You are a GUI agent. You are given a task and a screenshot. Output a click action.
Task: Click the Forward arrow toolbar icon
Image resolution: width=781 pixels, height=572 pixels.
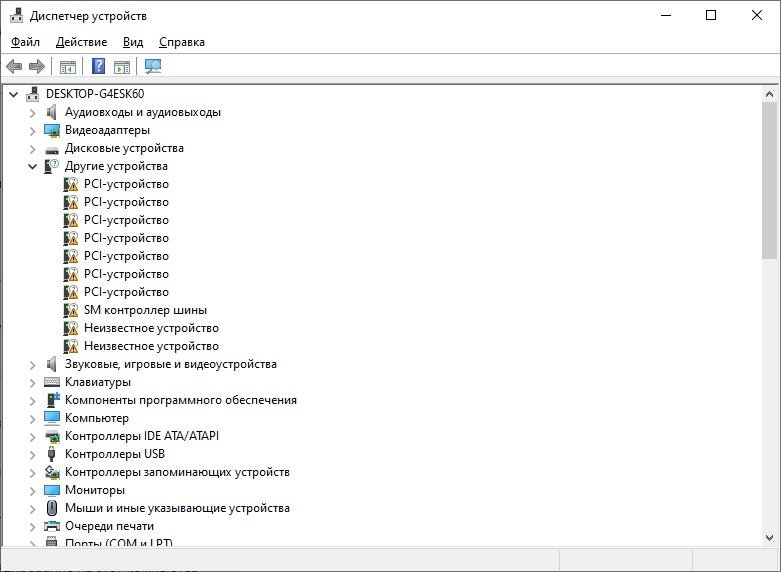[37, 66]
